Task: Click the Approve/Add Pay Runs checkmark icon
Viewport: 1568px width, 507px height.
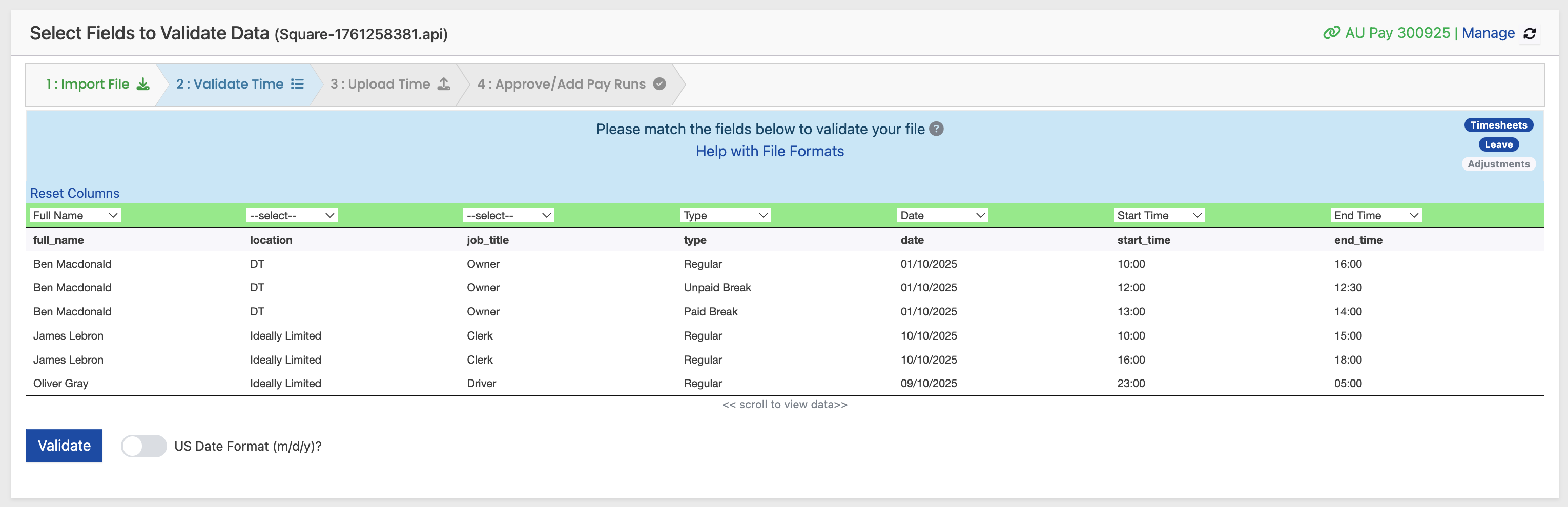Action: click(x=659, y=84)
